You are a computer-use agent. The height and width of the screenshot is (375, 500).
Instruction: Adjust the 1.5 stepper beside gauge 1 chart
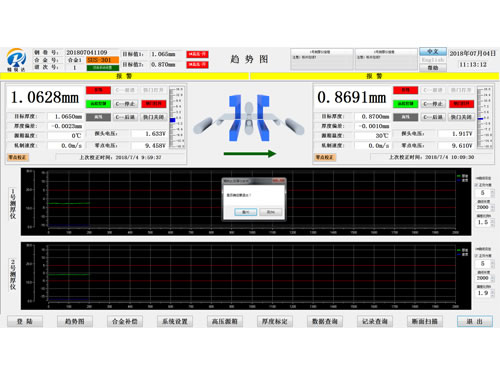[x=485, y=222]
